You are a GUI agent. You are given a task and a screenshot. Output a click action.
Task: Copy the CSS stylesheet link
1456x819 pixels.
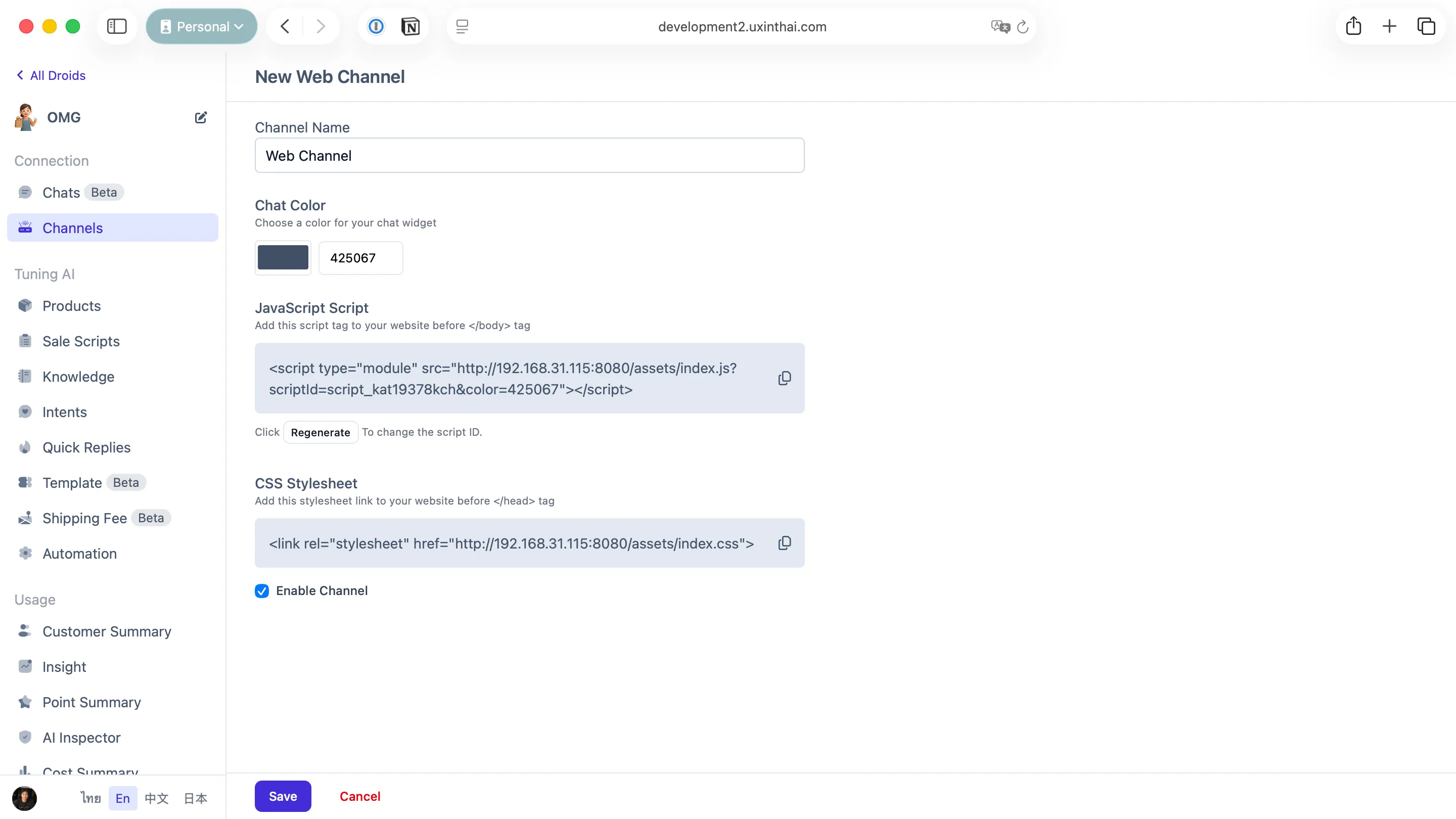[785, 542]
